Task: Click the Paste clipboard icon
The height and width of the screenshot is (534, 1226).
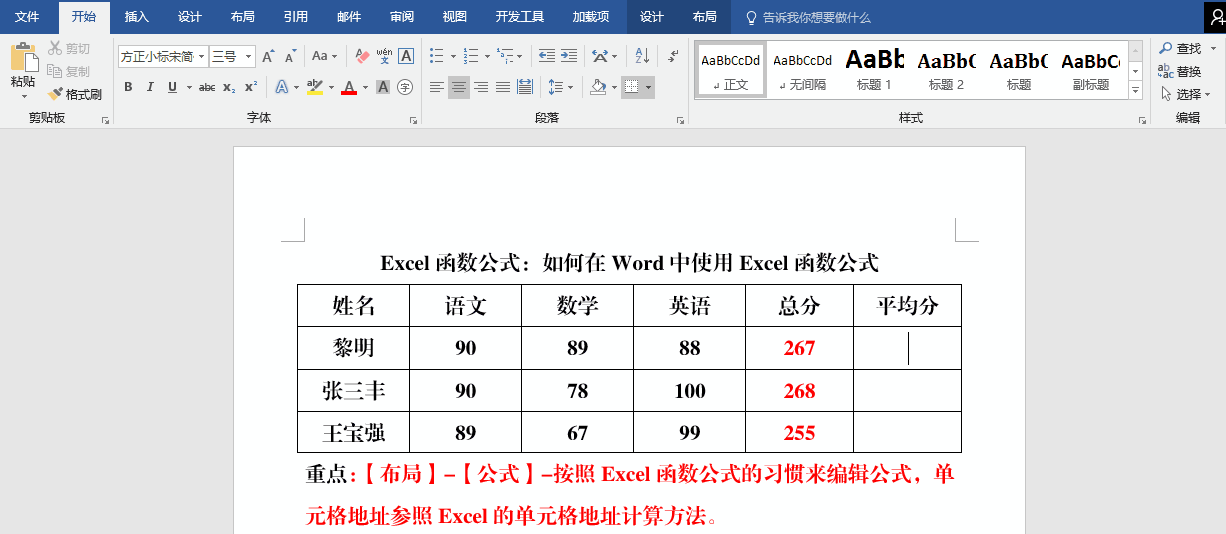Action: pos(23,58)
